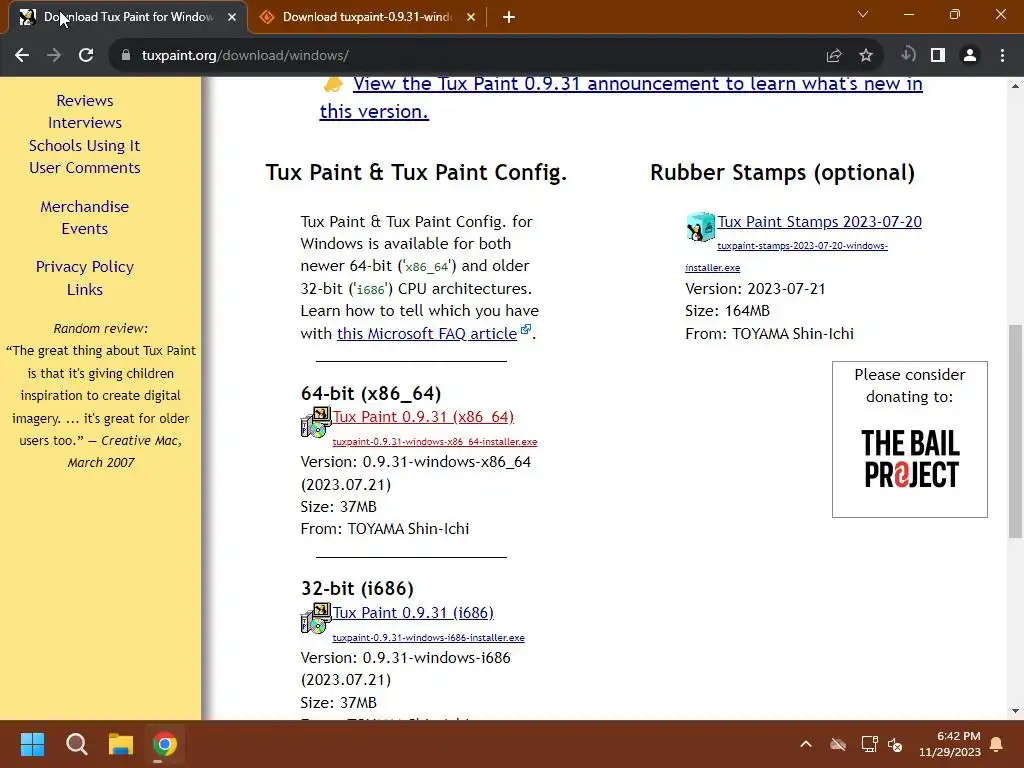Open Events in the sidebar
This screenshot has width=1024, height=768.
click(85, 229)
